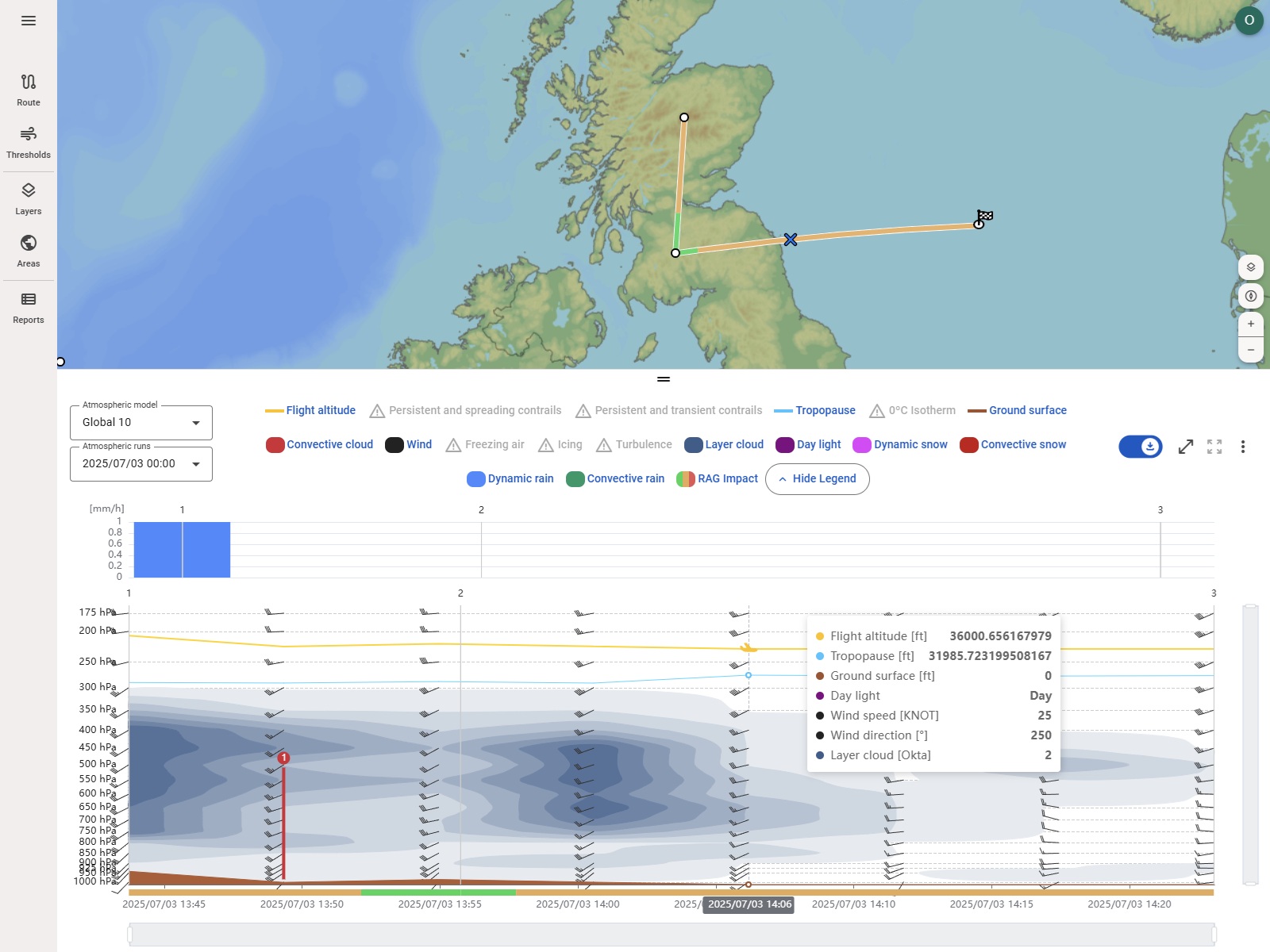
Task: Click time label 2025/07/03 13:50
Action: click(x=302, y=904)
